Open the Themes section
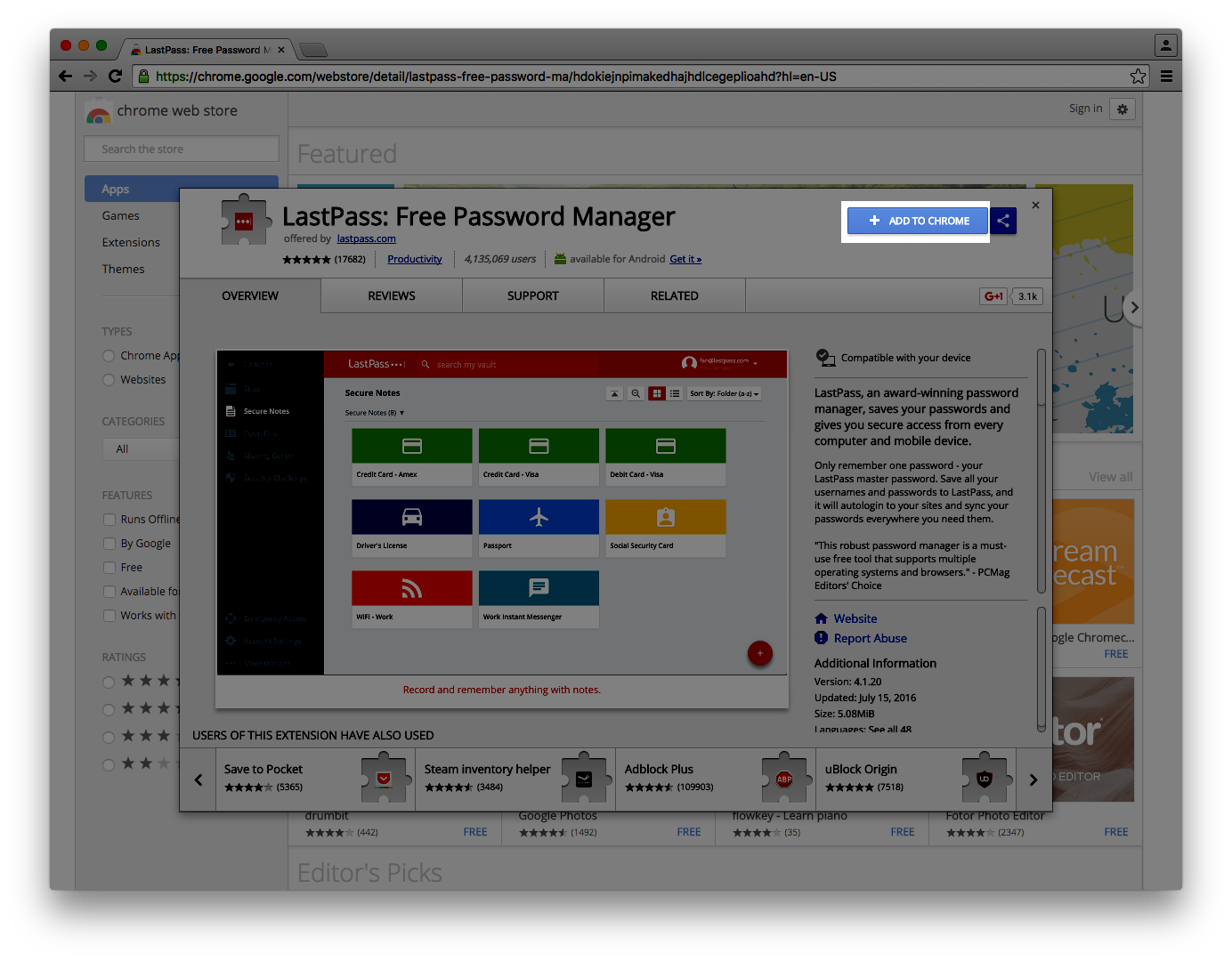The image size is (1232, 961). coord(123,270)
